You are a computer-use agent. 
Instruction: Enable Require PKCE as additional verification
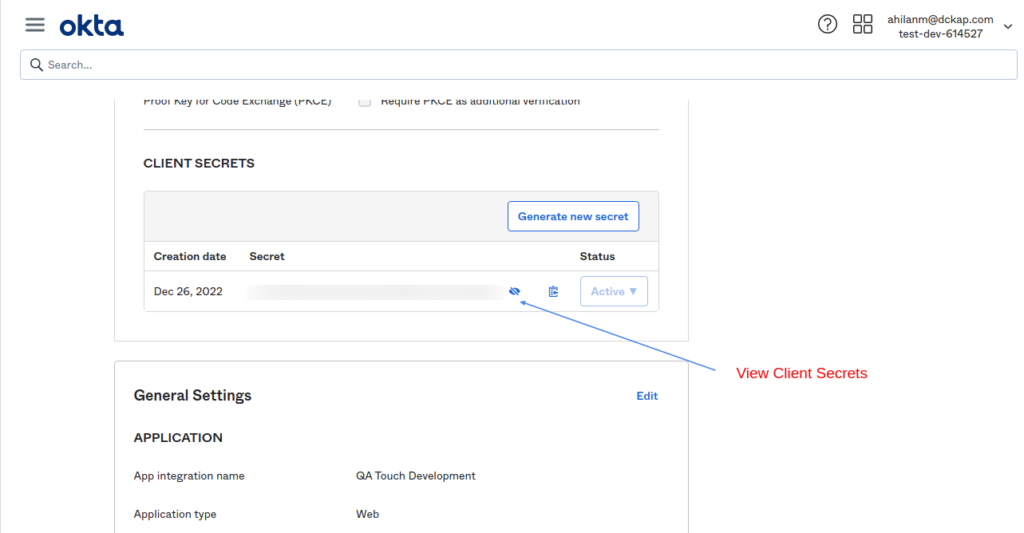(x=365, y=101)
